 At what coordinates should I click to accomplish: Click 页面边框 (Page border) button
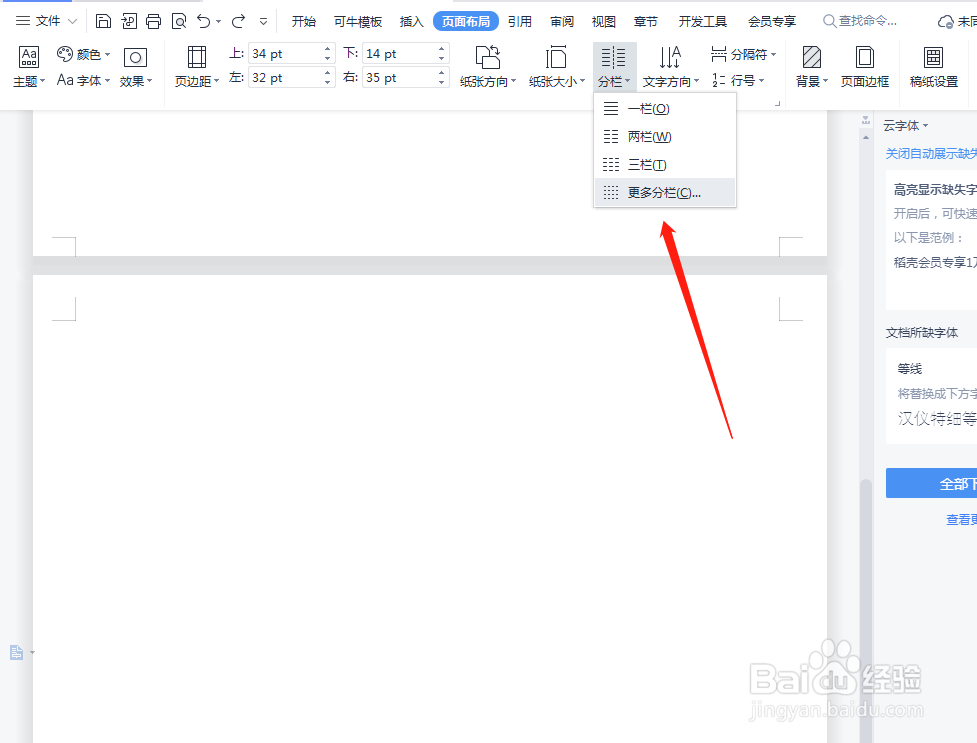point(865,66)
